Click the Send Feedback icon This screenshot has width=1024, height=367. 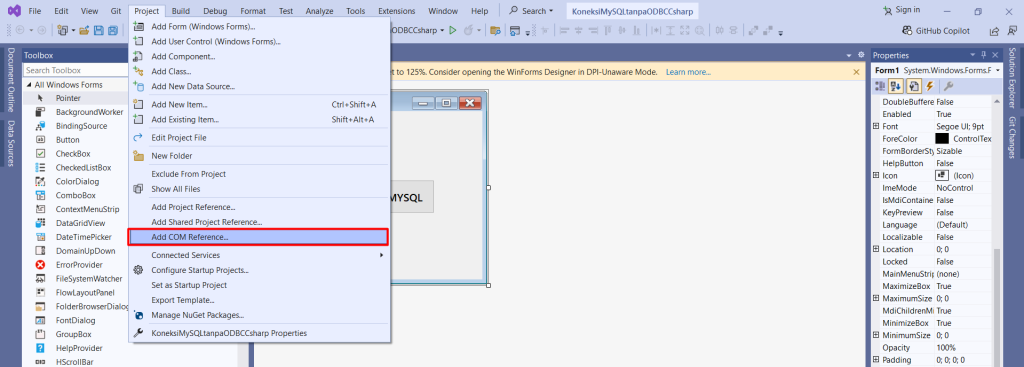coord(1011,31)
